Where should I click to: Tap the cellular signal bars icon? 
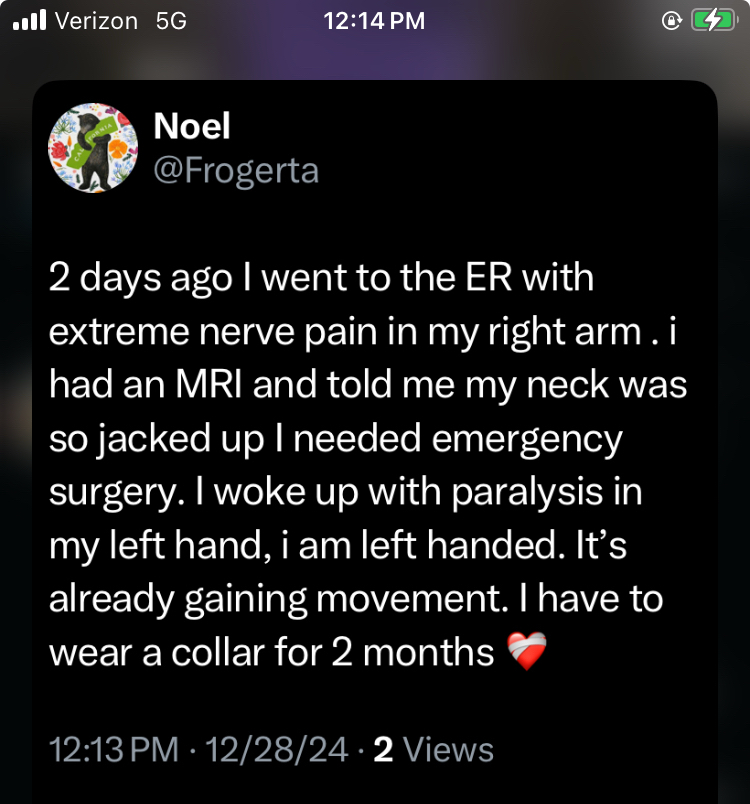(29, 21)
